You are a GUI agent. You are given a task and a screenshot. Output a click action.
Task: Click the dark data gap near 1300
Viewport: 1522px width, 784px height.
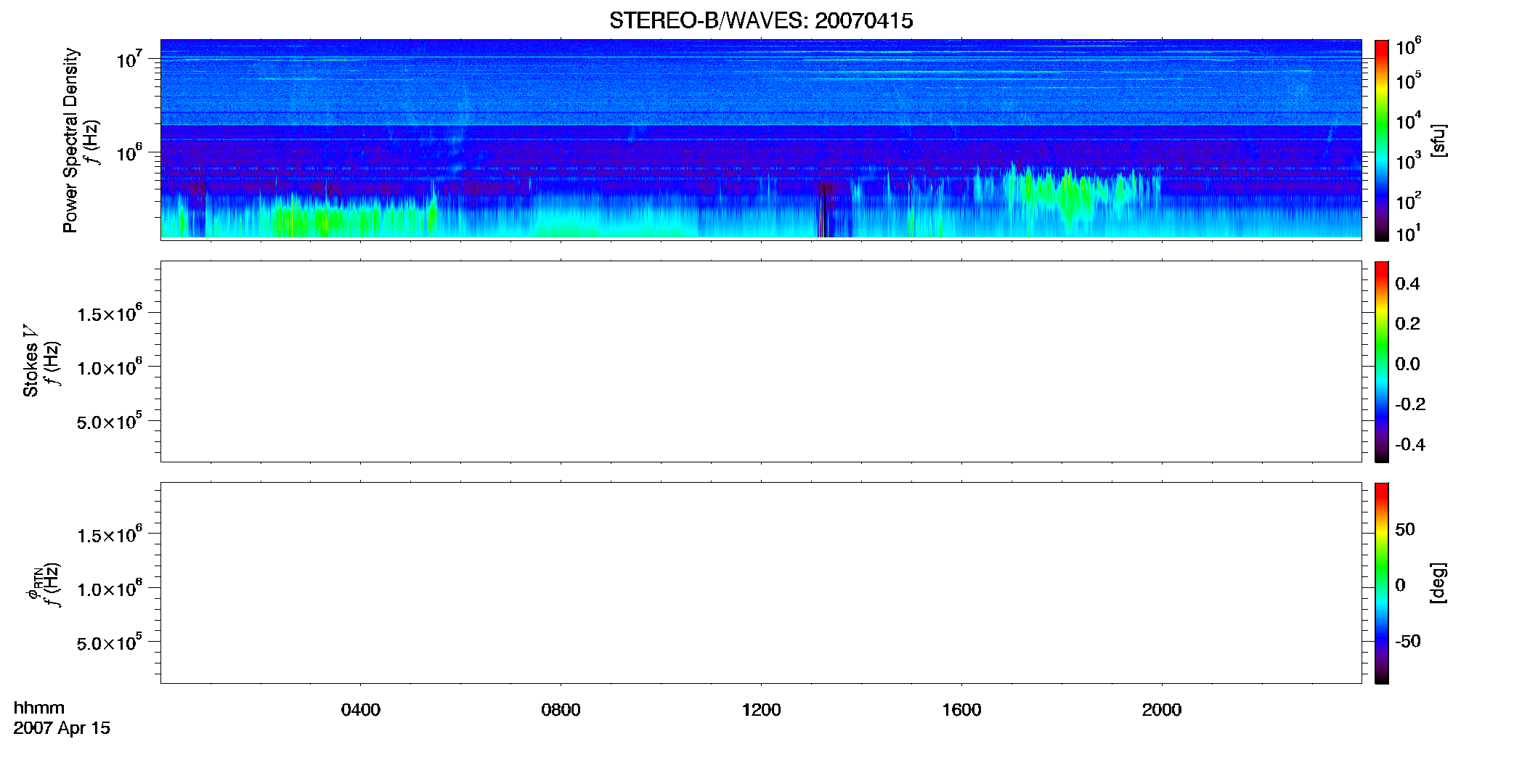click(x=825, y=211)
